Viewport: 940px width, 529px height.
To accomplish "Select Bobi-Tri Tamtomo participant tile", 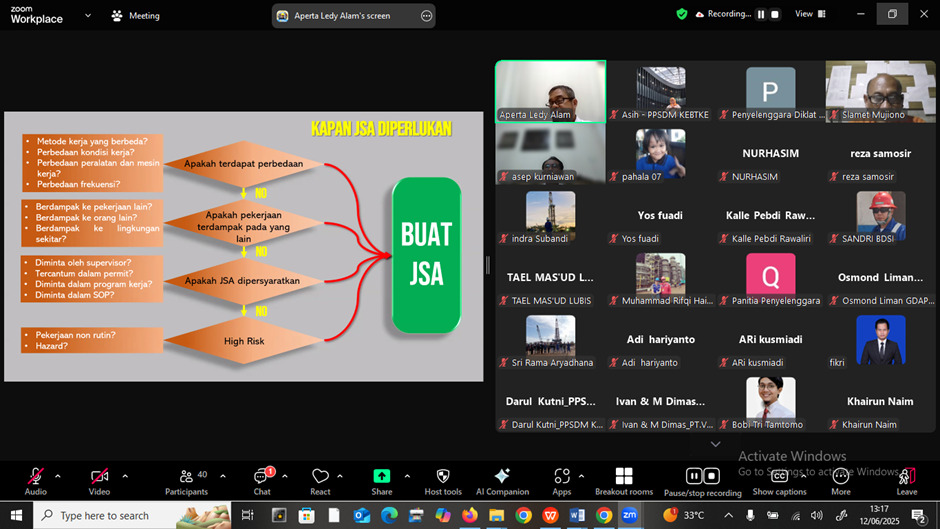I will point(770,401).
